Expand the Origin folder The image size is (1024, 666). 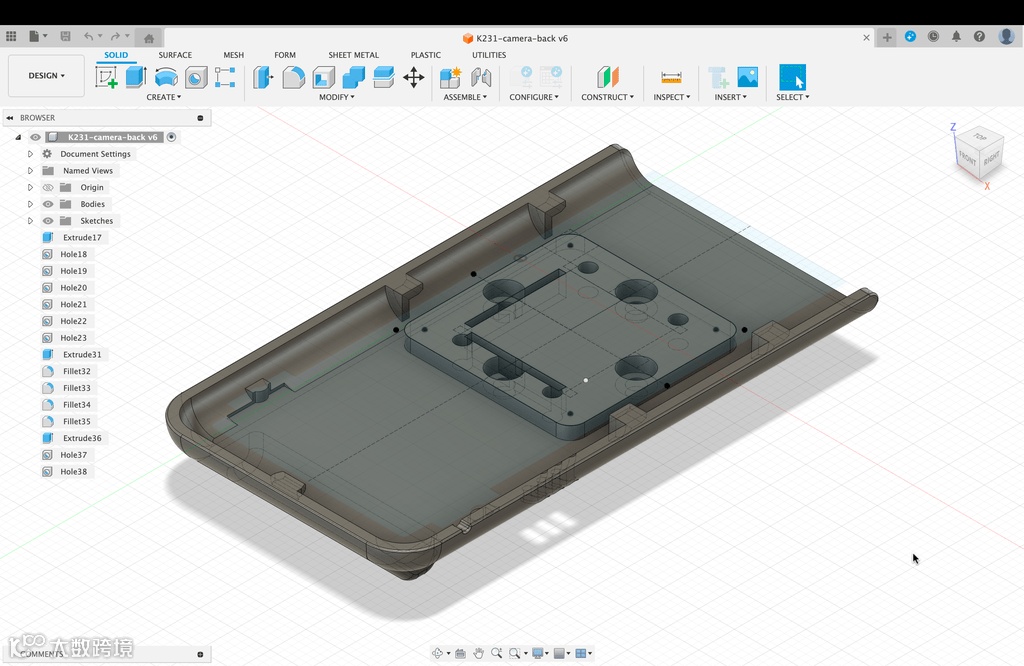(x=30, y=187)
